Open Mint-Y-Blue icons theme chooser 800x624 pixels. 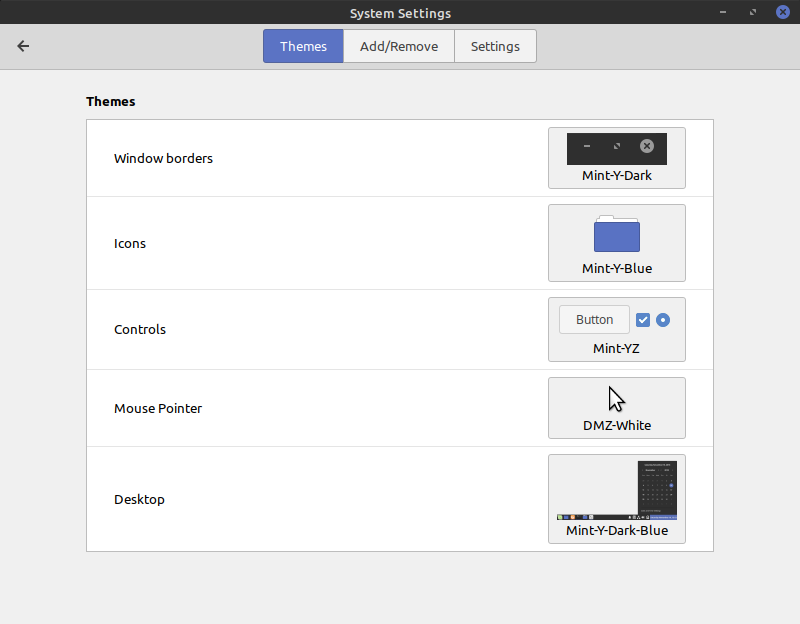tap(616, 243)
